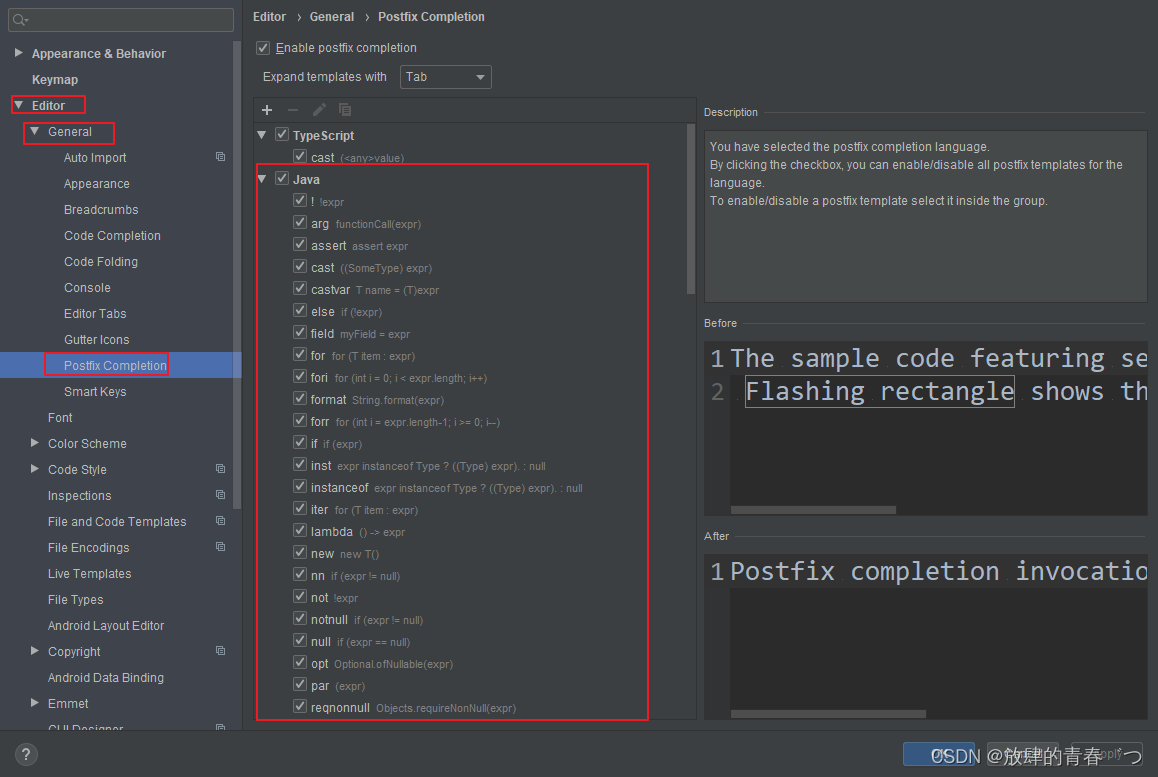Click the remove template minus icon

pyautogui.click(x=293, y=110)
